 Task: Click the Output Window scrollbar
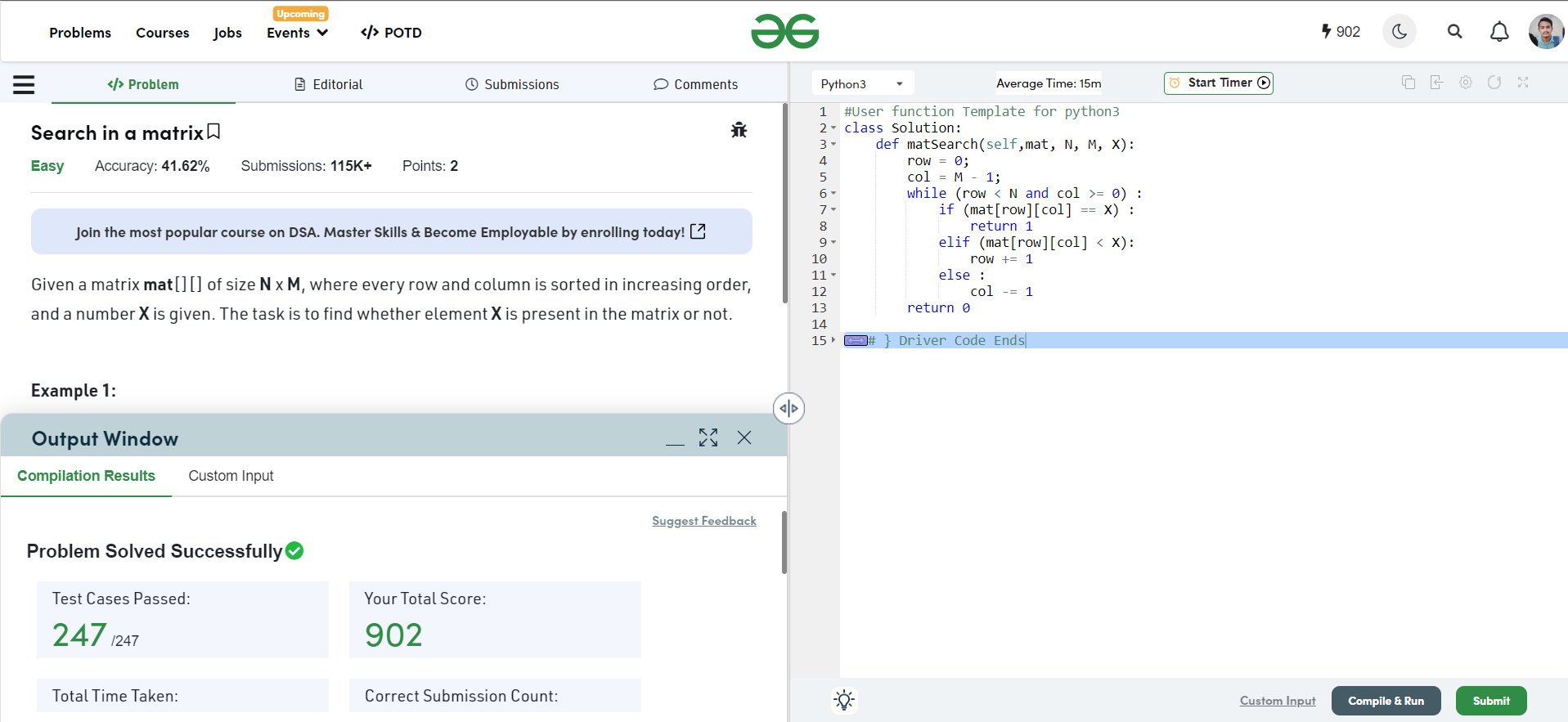pos(784,542)
